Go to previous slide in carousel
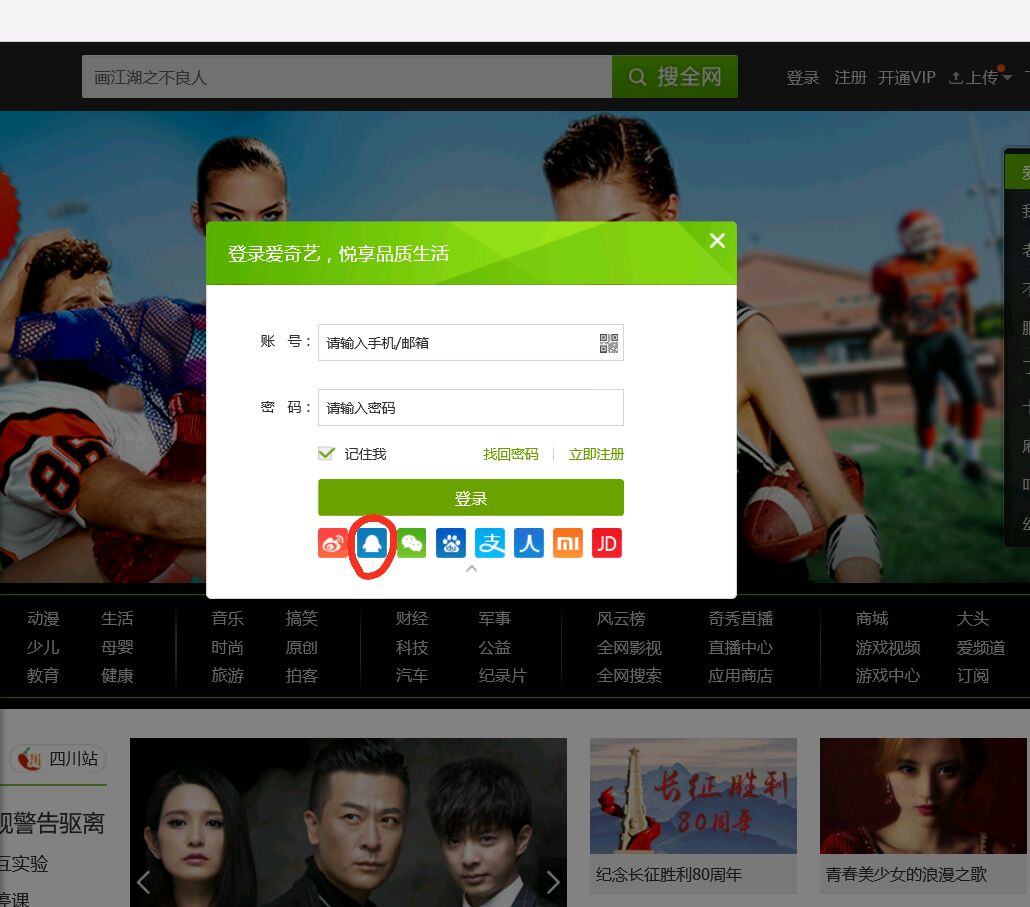 click(x=144, y=881)
